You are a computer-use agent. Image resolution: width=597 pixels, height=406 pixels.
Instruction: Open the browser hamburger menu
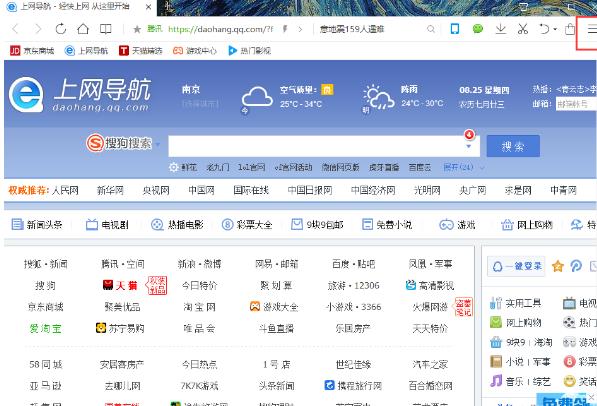click(592, 29)
